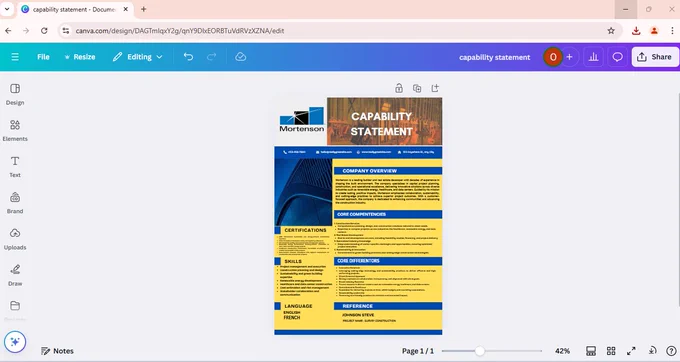This screenshot has height=362, width=680.
Task: Reload the browser page
Action: click(44, 31)
